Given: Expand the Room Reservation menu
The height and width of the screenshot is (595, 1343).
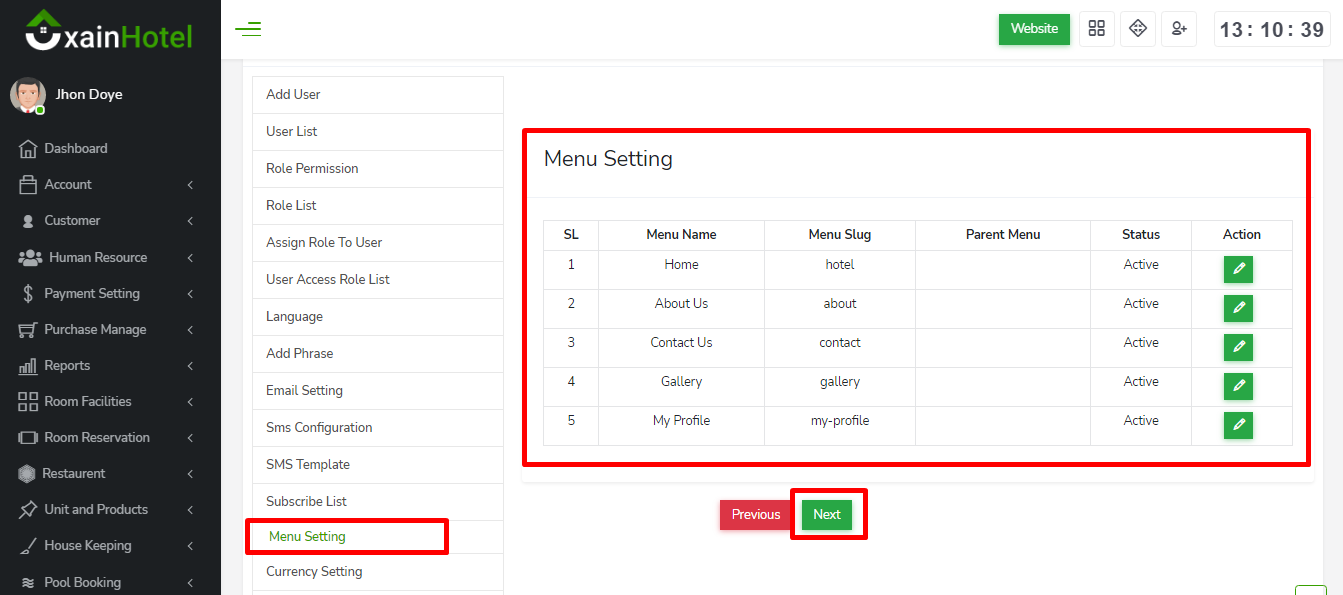Looking at the screenshot, I should pos(105,438).
